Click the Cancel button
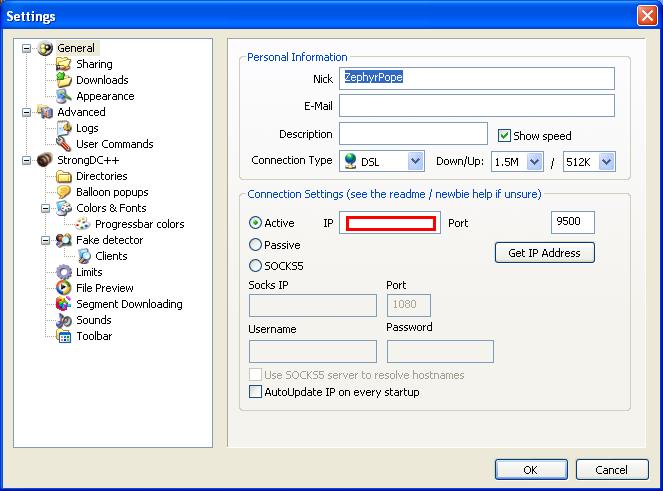663x491 pixels. tap(612, 470)
